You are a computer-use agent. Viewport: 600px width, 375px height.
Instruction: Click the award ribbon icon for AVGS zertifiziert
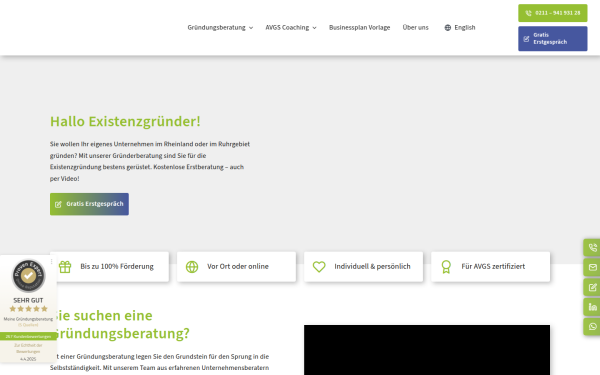pyautogui.click(x=446, y=267)
